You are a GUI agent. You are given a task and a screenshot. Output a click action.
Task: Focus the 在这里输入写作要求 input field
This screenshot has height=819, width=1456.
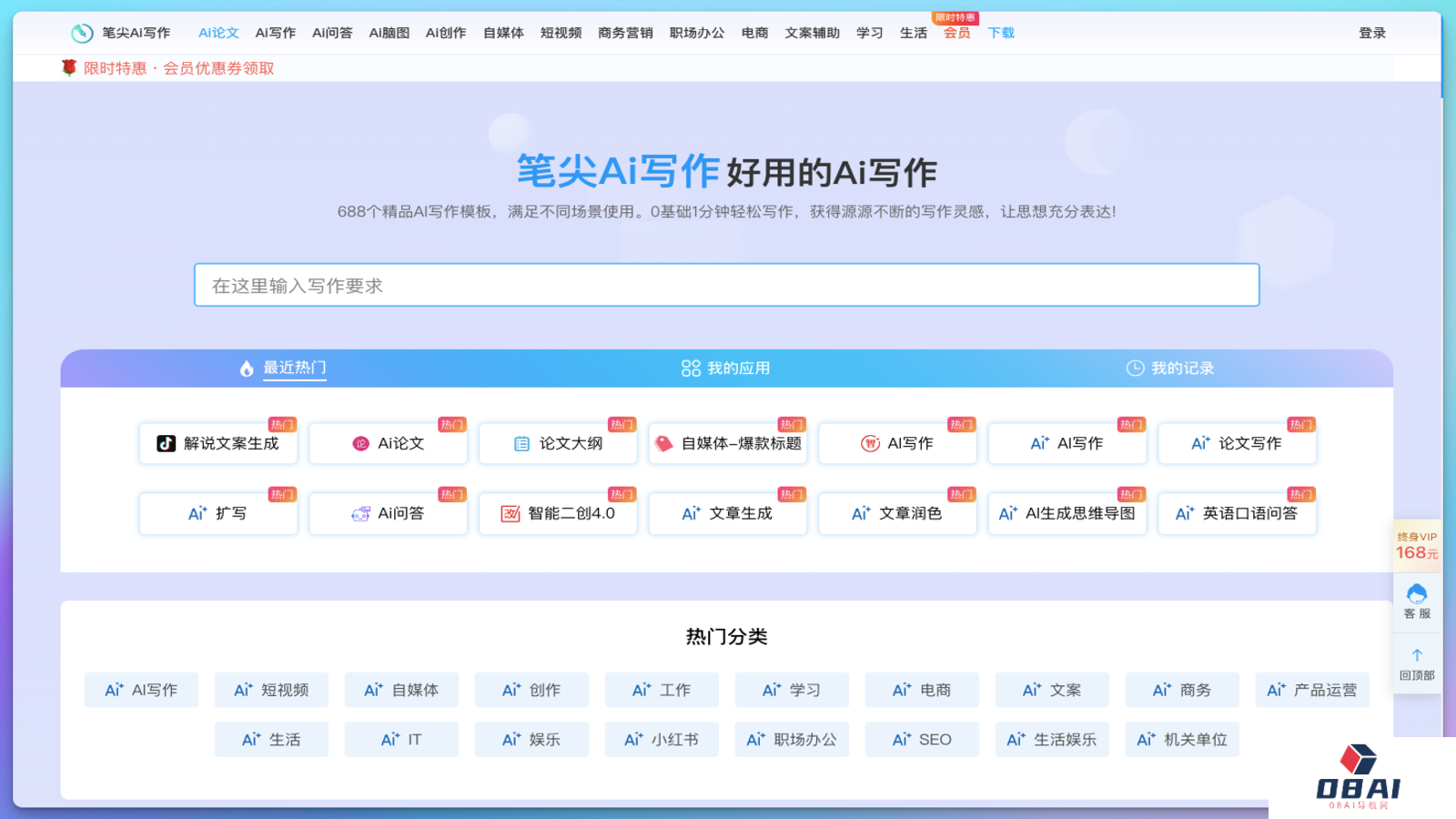[x=726, y=286]
